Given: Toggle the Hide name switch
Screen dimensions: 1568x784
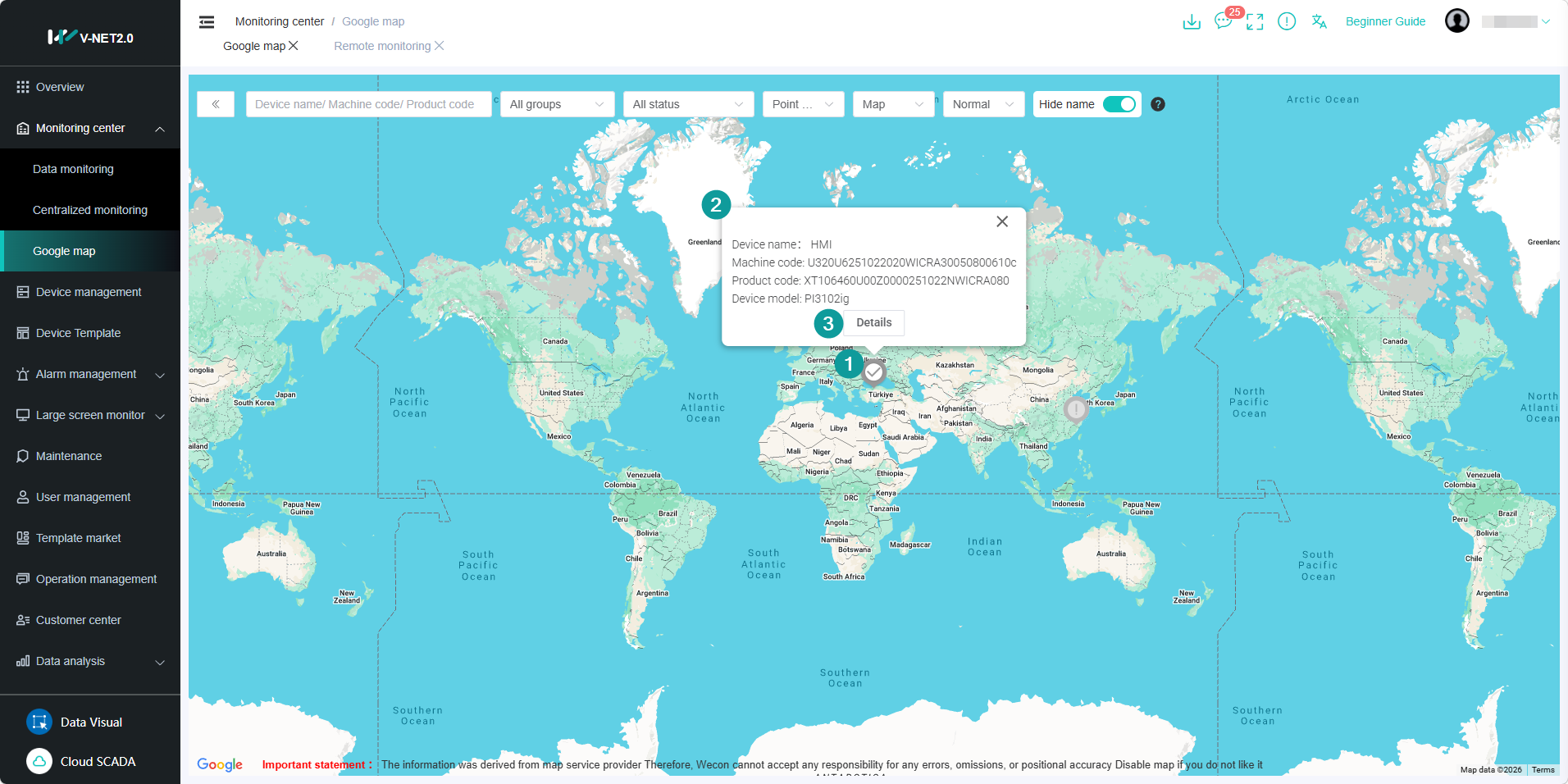Looking at the screenshot, I should [x=1119, y=104].
